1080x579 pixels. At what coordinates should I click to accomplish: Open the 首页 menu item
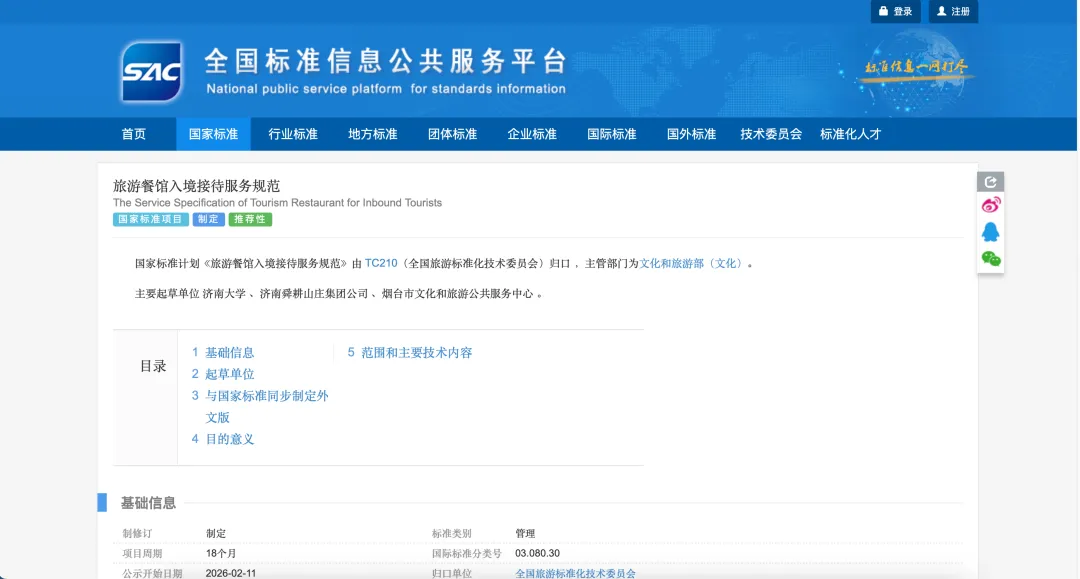[134, 133]
